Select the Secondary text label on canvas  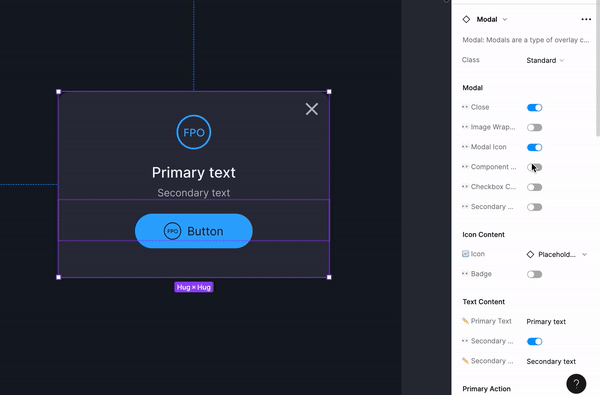click(194, 193)
